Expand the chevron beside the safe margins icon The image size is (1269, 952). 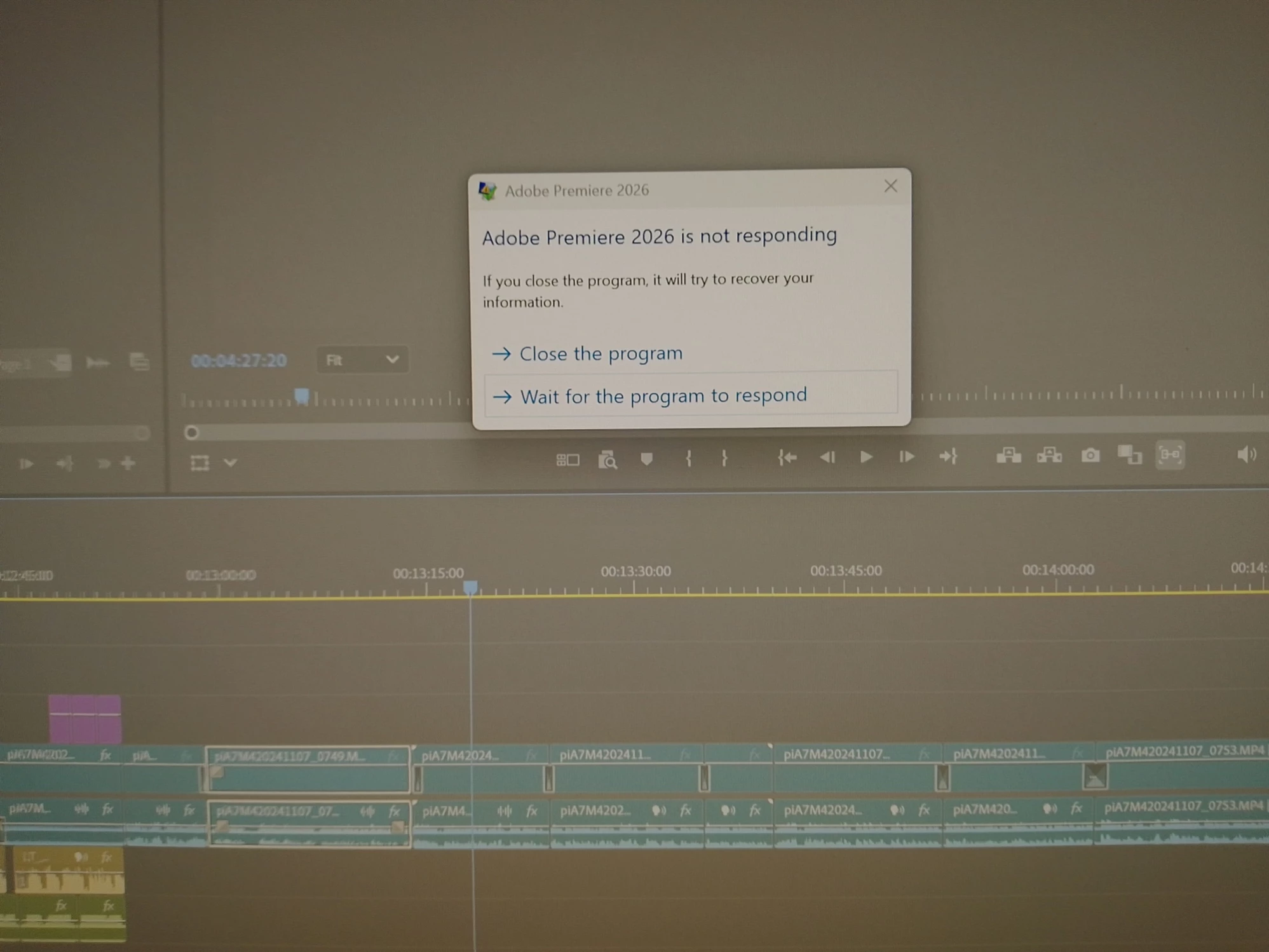231,463
